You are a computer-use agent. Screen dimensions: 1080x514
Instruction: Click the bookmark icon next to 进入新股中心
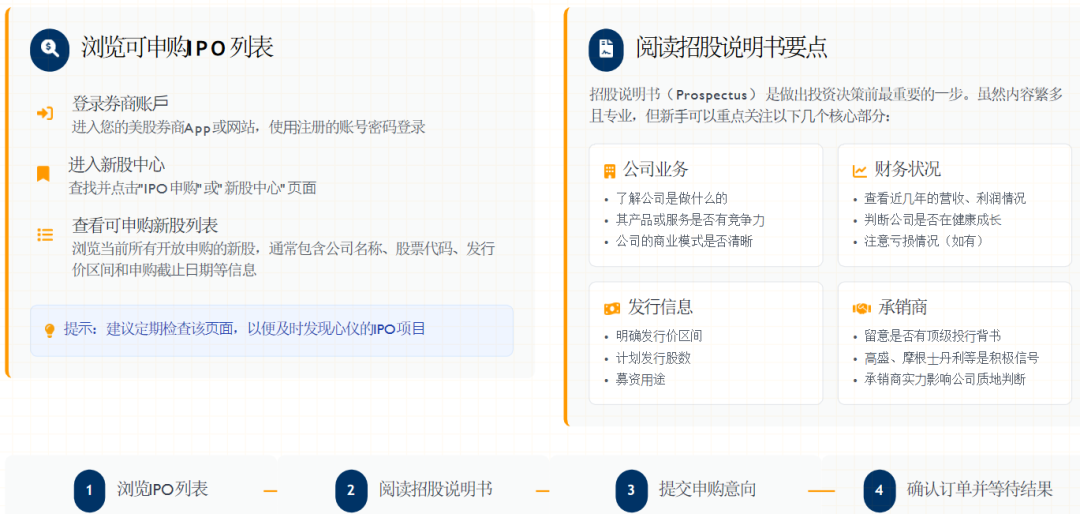click(x=43, y=174)
